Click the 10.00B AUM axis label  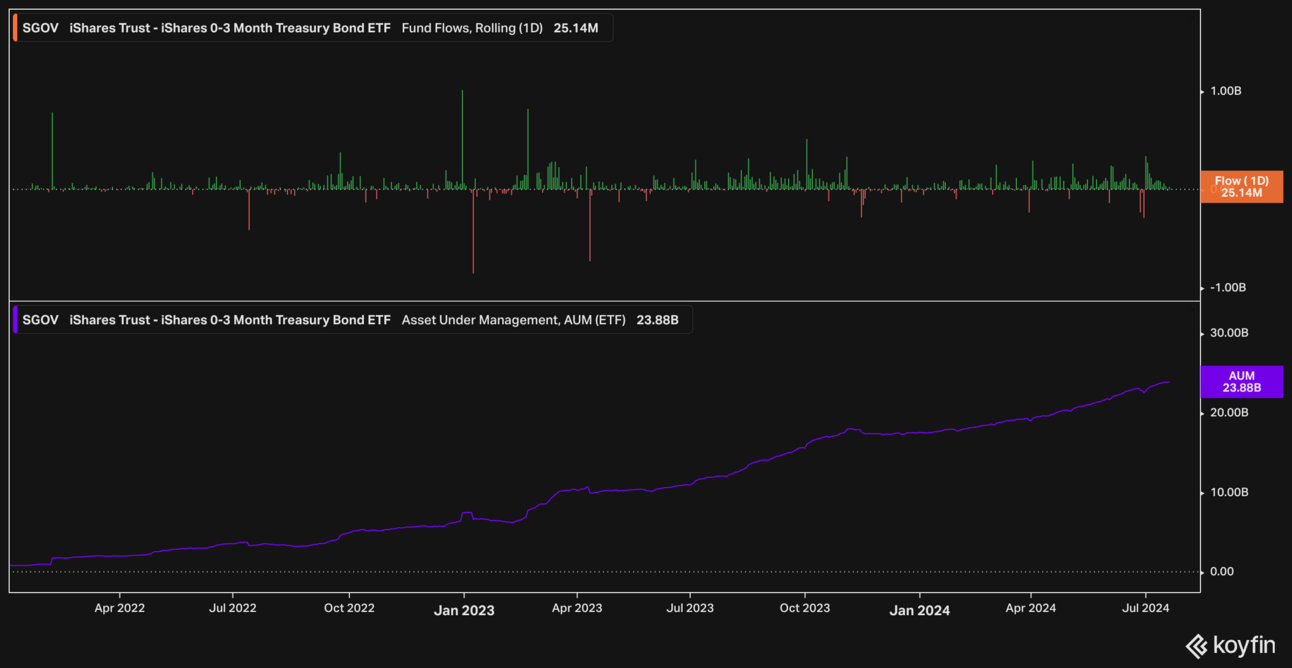coord(1229,492)
